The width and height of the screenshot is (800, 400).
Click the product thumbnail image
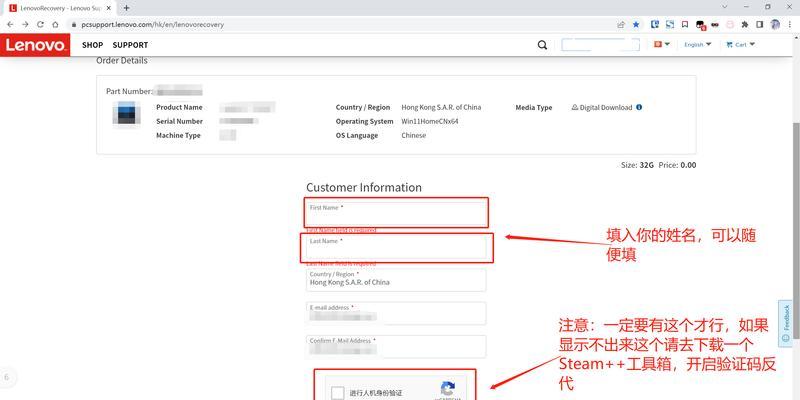[x=127, y=113]
